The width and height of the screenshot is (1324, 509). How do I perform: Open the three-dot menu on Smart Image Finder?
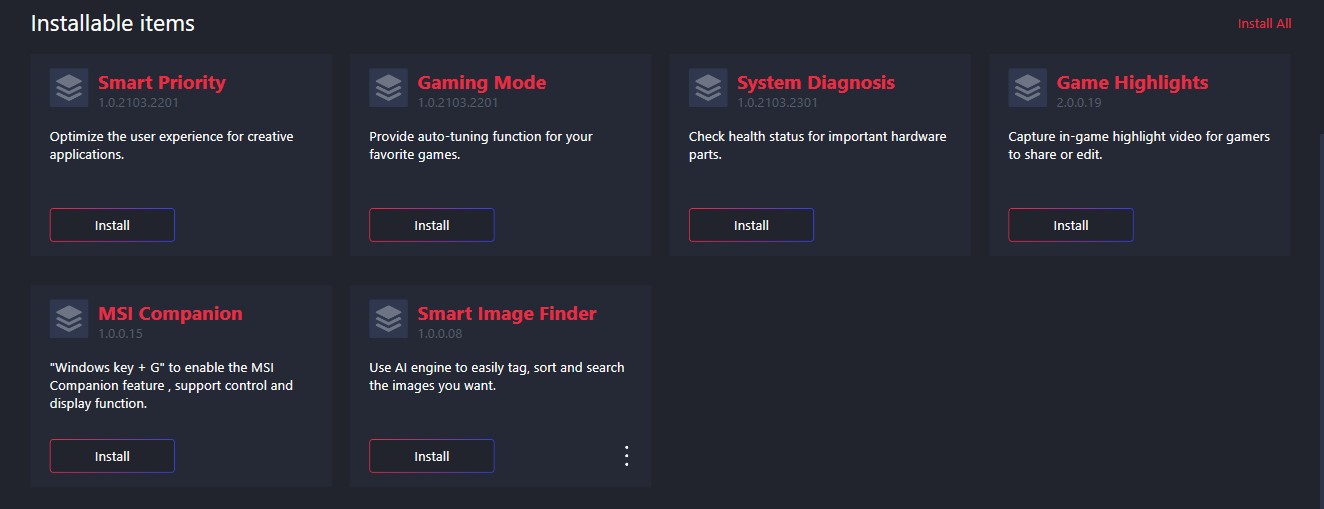click(x=627, y=456)
